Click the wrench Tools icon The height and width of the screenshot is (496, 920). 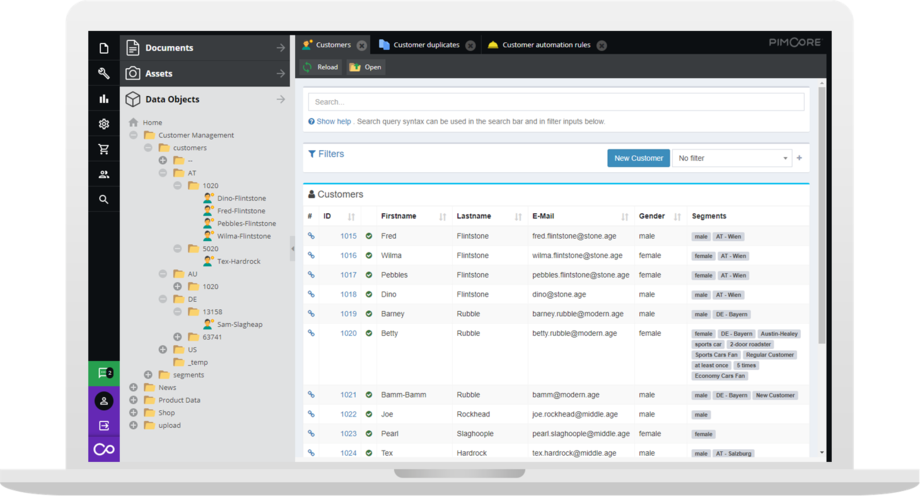pos(104,73)
